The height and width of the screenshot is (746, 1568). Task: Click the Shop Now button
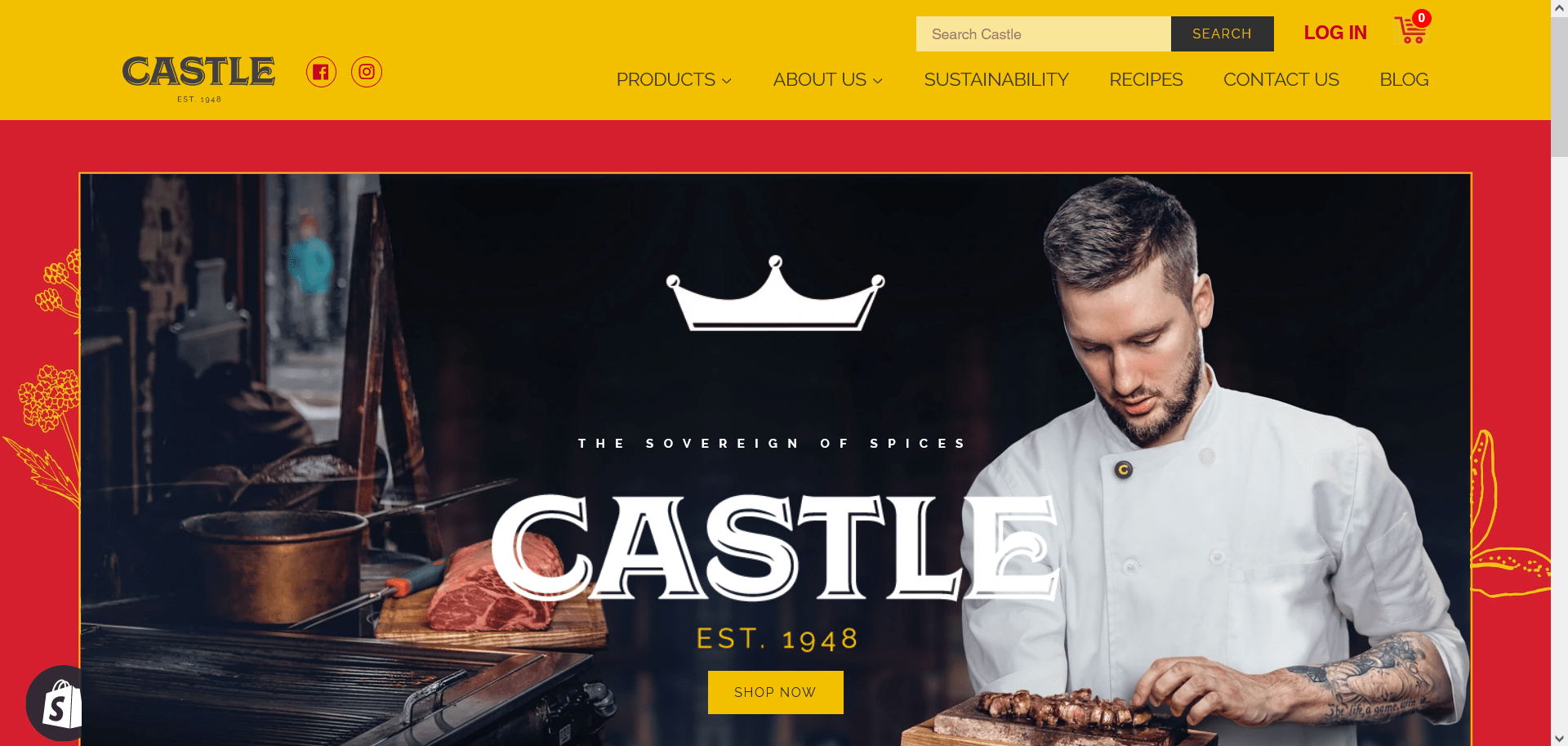point(775,692)
